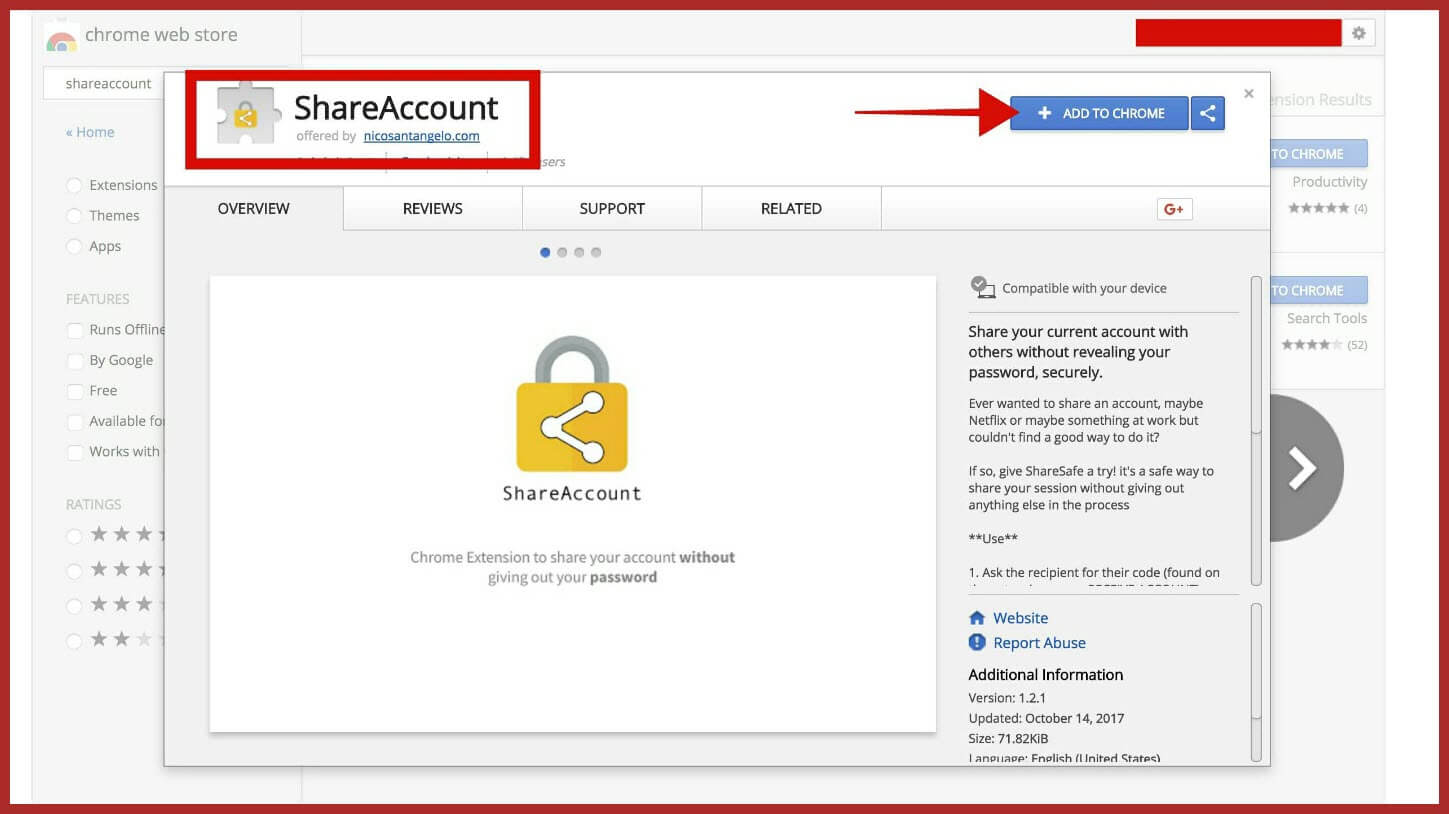Image resolution: width=1449 pixels, height=814 pixels.
Task: Tick the Free checkbox
Action: tap(74, 391)
